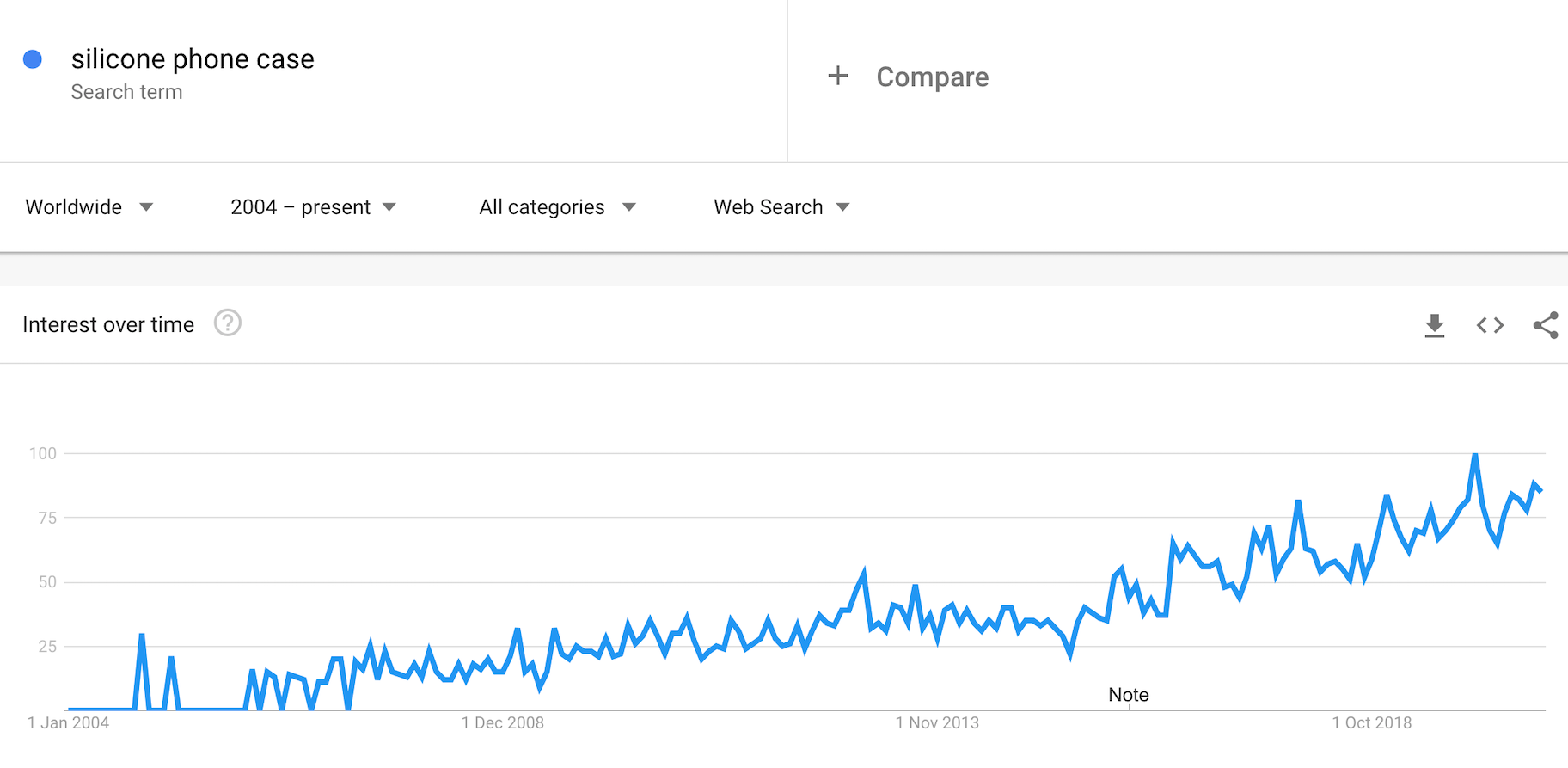The height and width of the screenshot is (768, 1568).
Task: Click the Interest over time heading
Action: pos(108,325)
